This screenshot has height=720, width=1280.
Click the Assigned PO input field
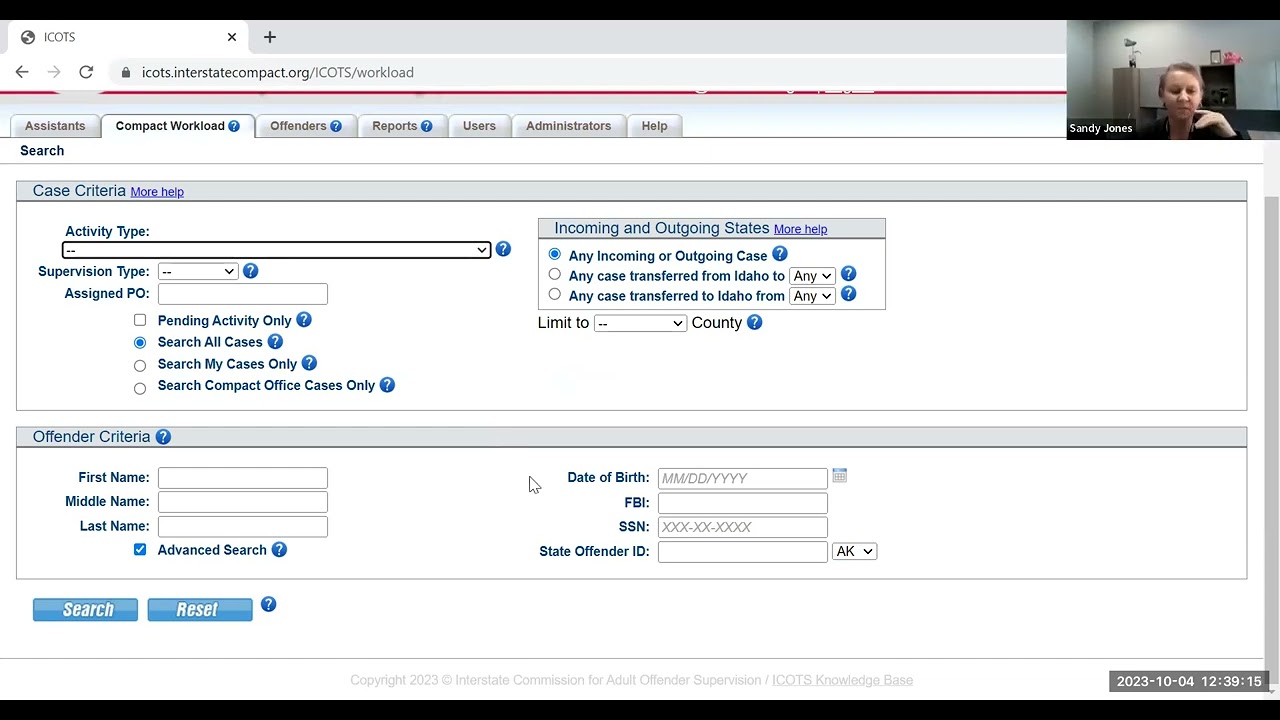click(x=243, y=294)
